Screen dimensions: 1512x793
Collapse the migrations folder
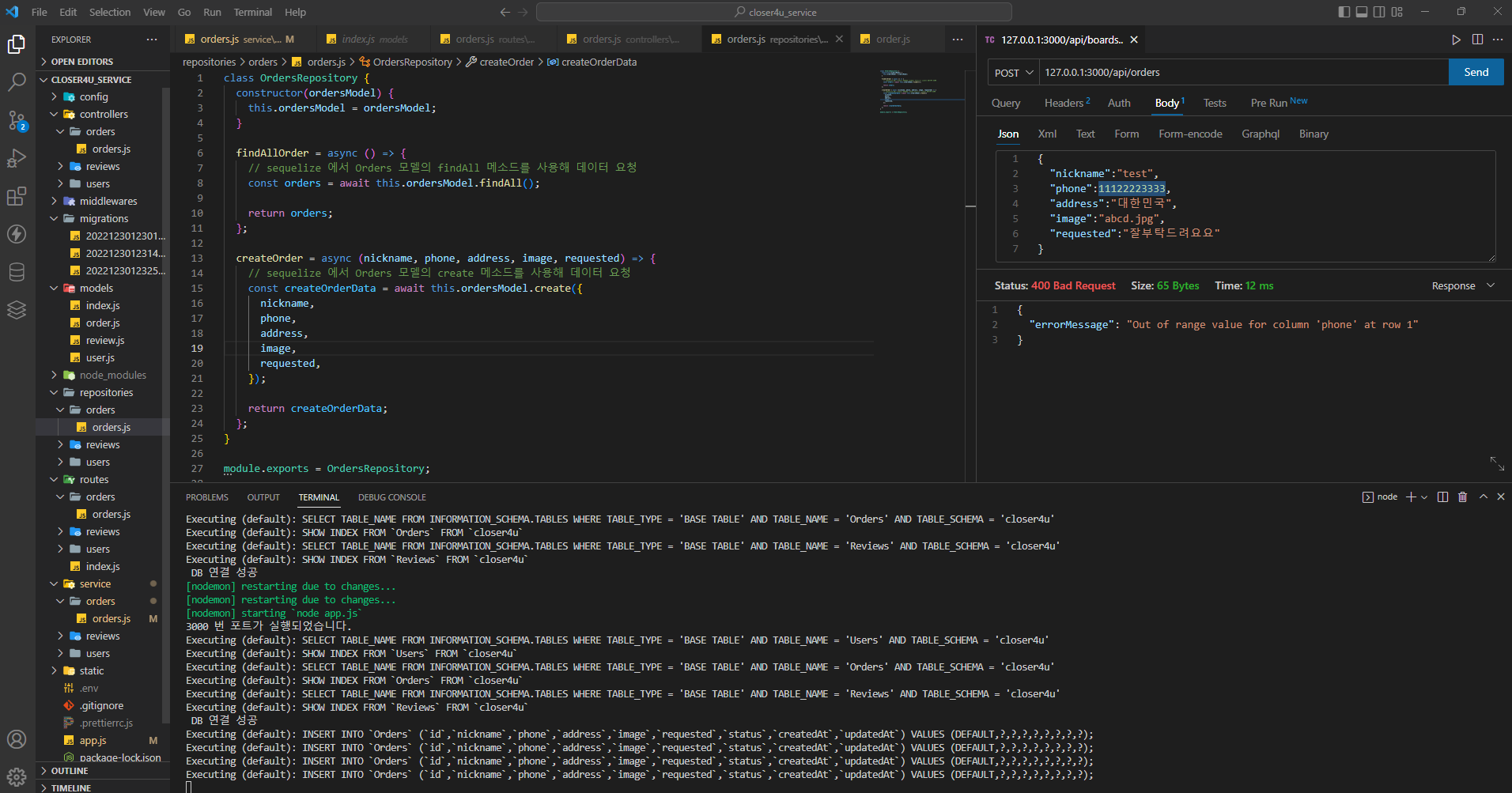pos(104,219)
